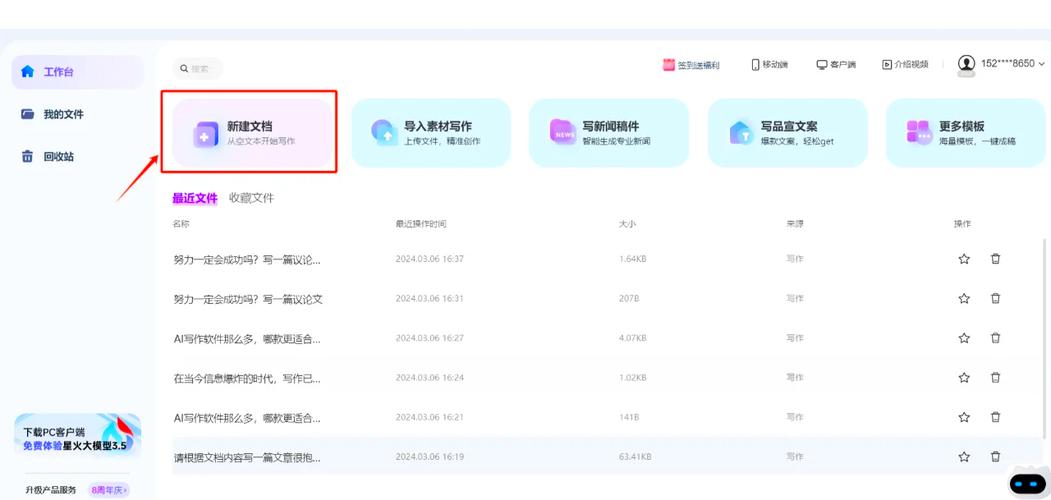Open the 更多模板 templates card

click(966, 133)
